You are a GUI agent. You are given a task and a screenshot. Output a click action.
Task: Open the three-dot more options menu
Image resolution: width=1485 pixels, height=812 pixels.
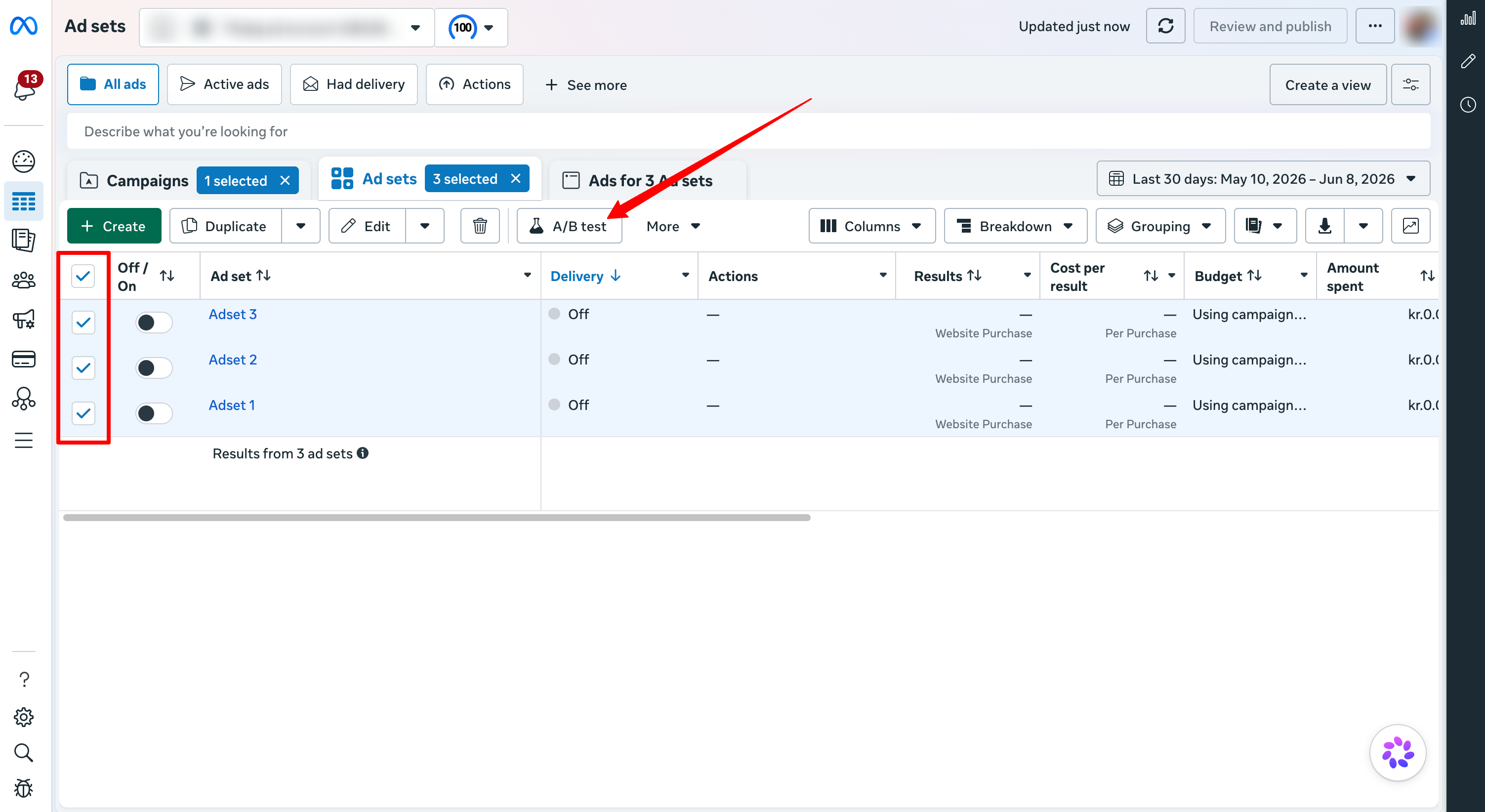point(1375,27)
